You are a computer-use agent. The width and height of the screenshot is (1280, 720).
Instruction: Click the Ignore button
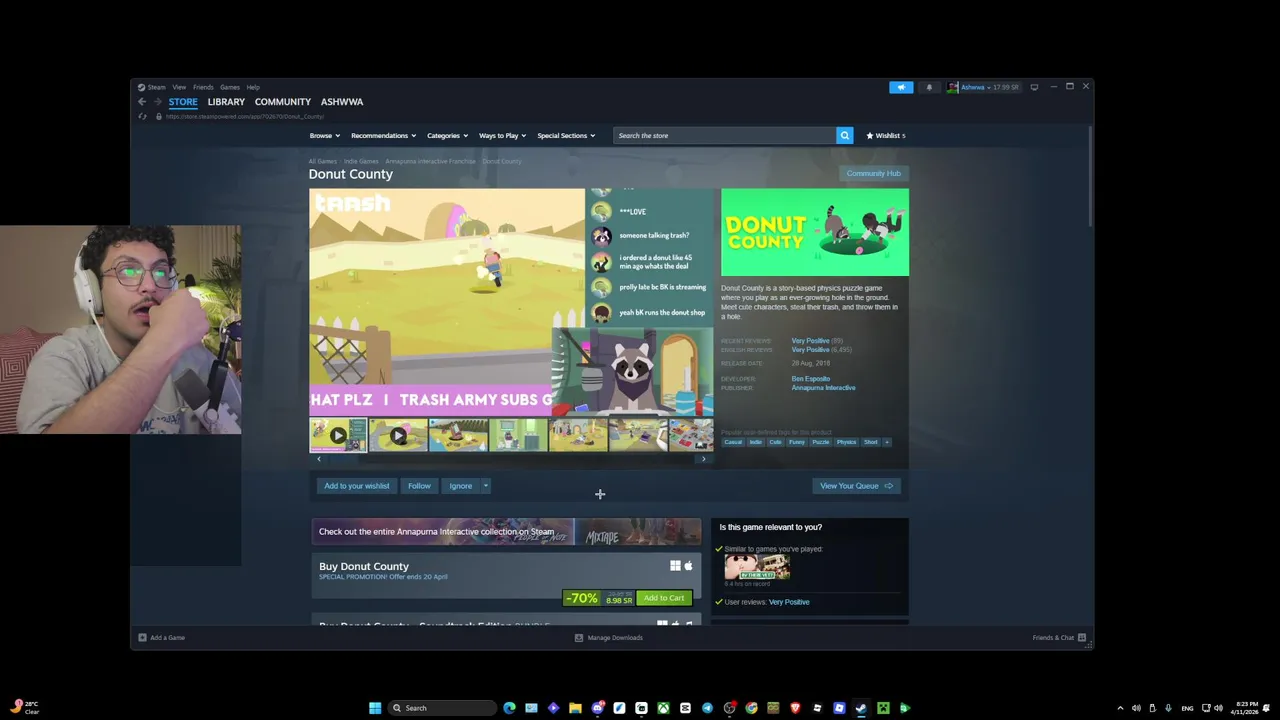[461, 486]
